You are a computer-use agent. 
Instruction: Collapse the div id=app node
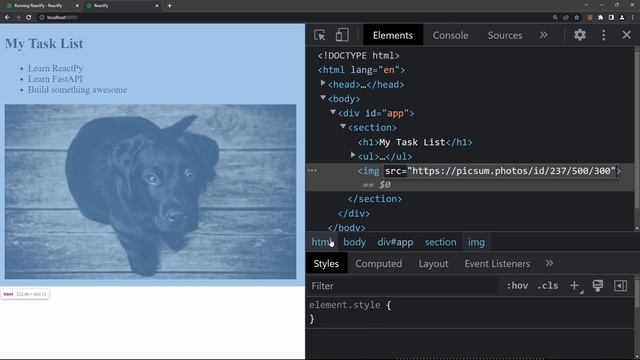(333, 112)
